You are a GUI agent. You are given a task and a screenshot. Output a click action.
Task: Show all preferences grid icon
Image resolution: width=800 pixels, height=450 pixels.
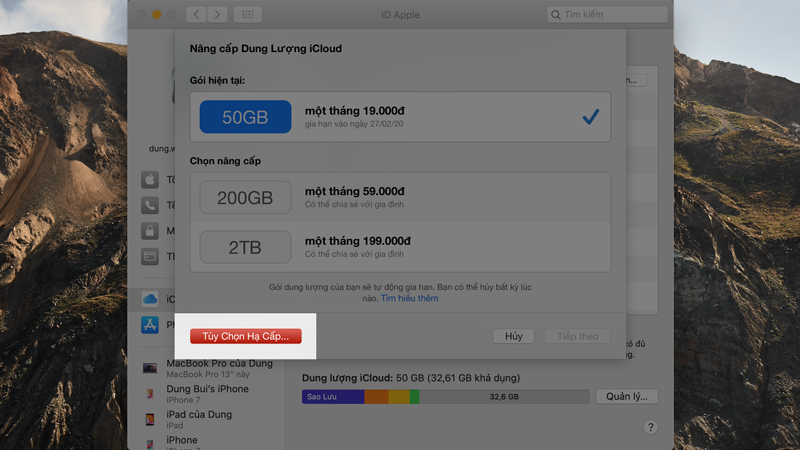click(x=247, y=14)
